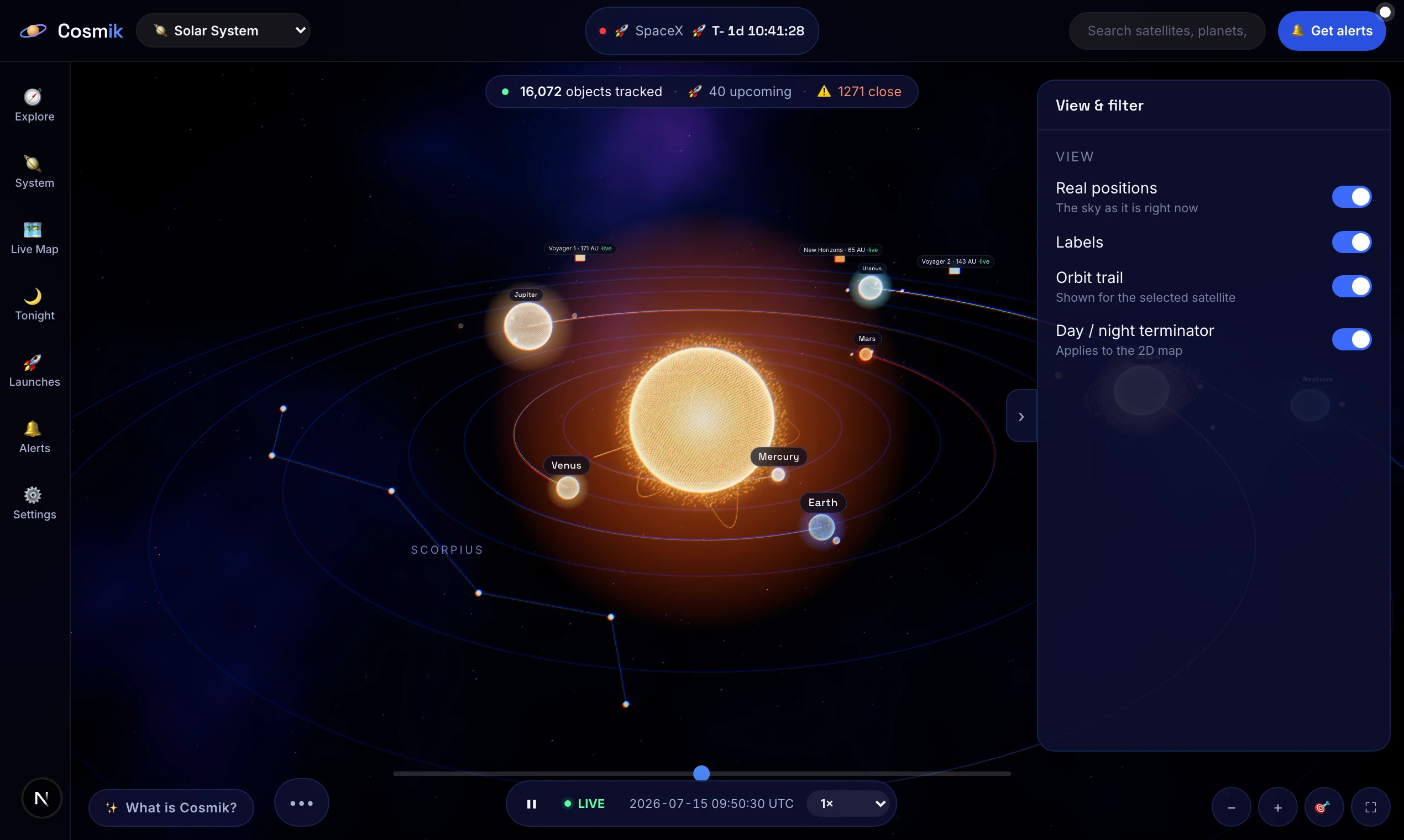Image resolution: width=1404 pixels, height=840 pixels.
Task: Select the Earth planet
Action: point(821,528)
